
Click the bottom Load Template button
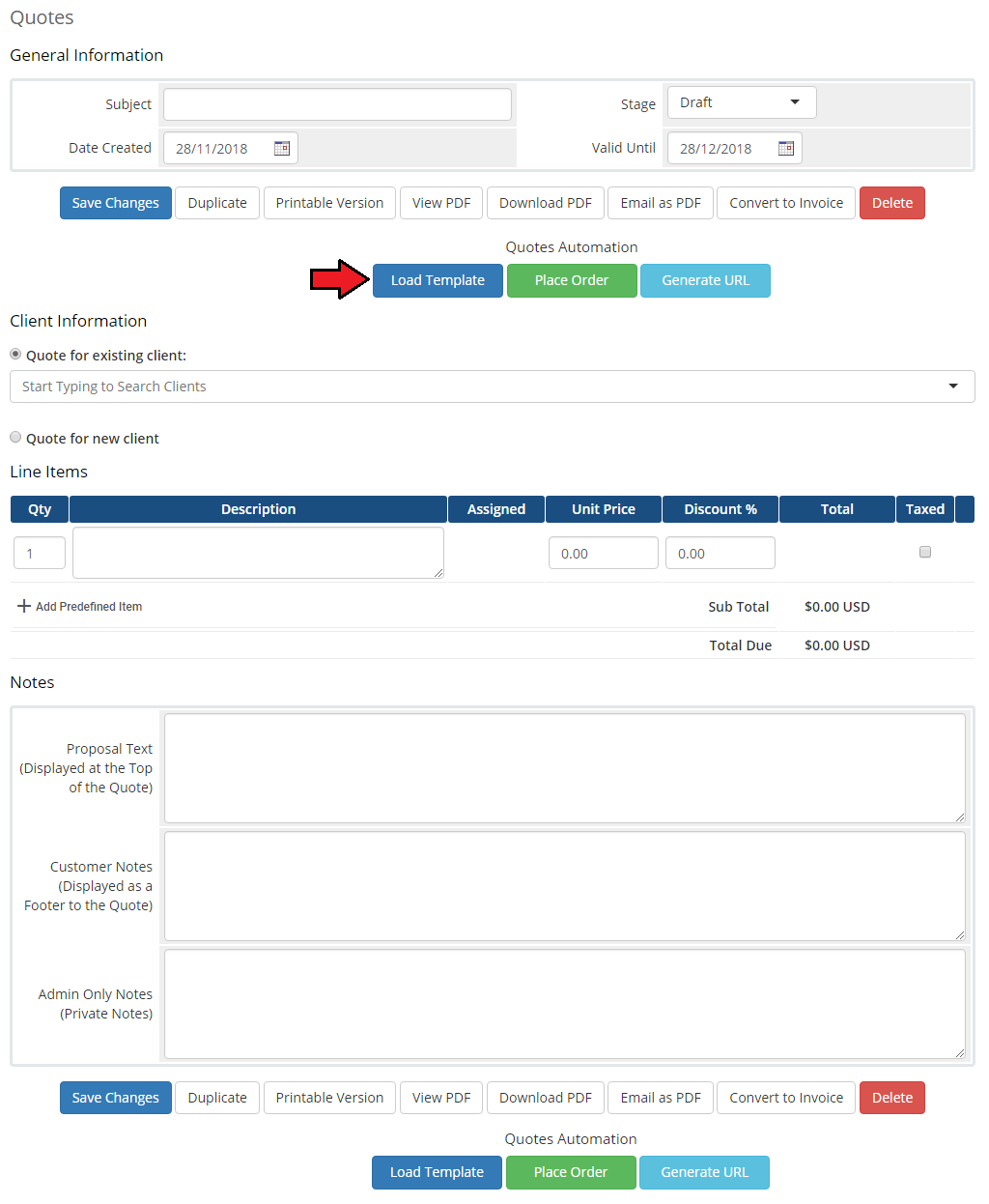[x=437, y=1172]
